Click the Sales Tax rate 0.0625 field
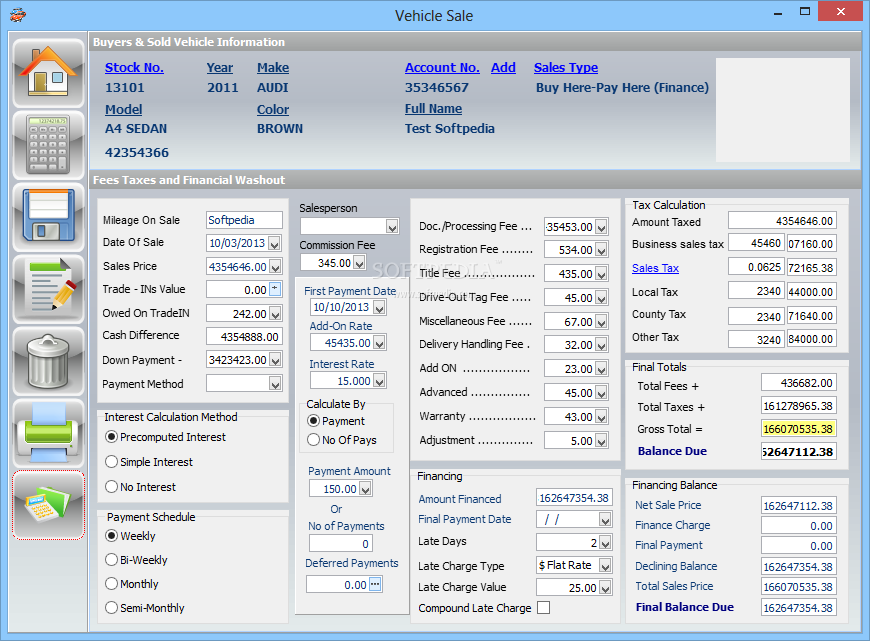This screenshot has width=870, height=641. tap(756, 267)
